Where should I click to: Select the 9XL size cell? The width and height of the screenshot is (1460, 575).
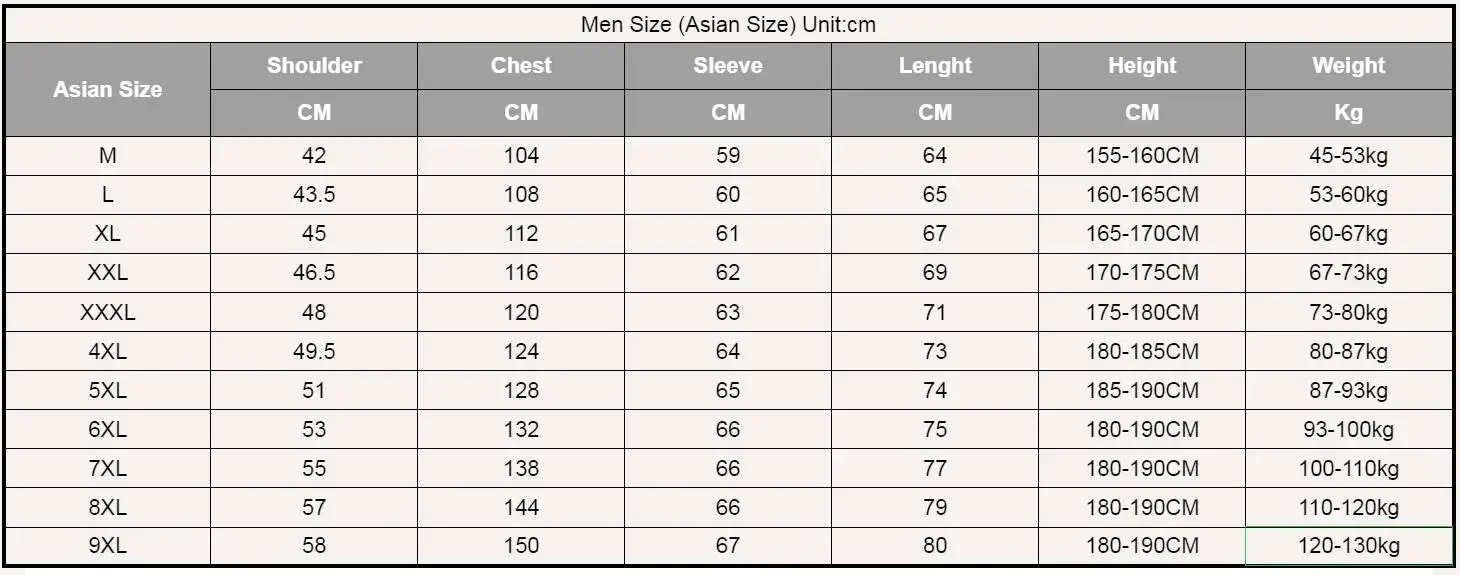[x=107, y=546]
